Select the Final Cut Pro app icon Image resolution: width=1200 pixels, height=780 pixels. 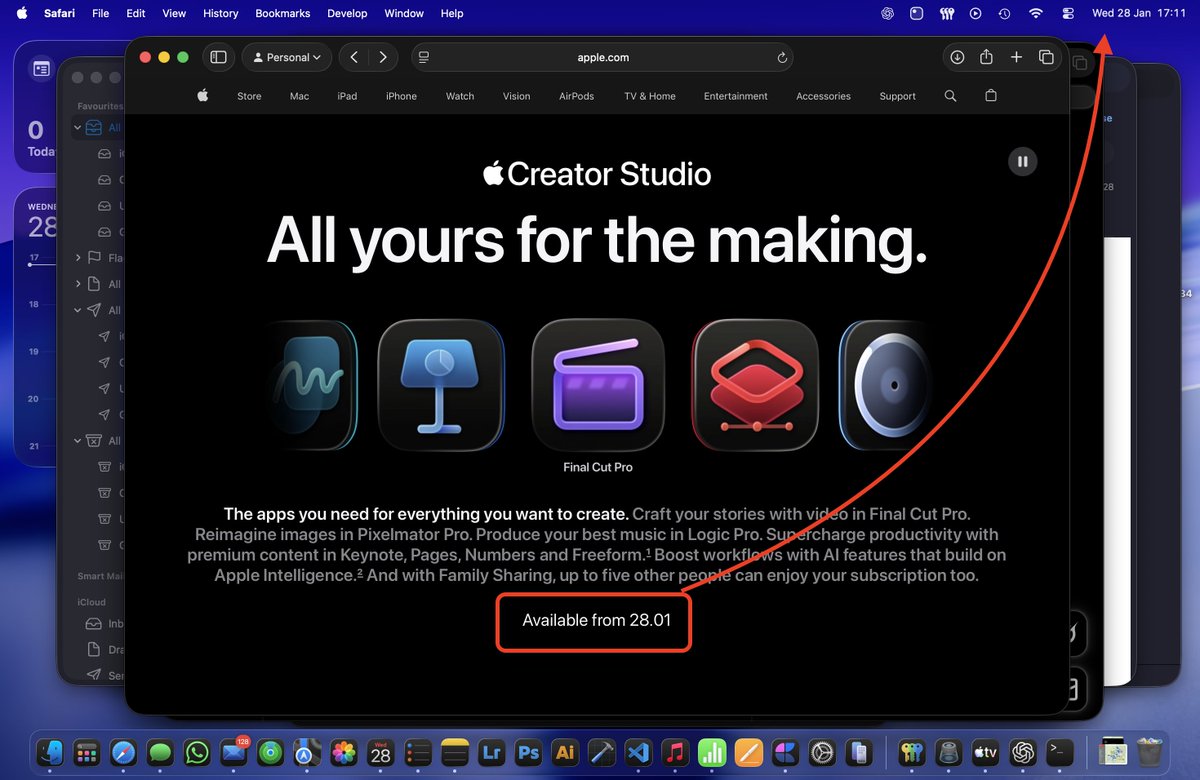point(598,384)
